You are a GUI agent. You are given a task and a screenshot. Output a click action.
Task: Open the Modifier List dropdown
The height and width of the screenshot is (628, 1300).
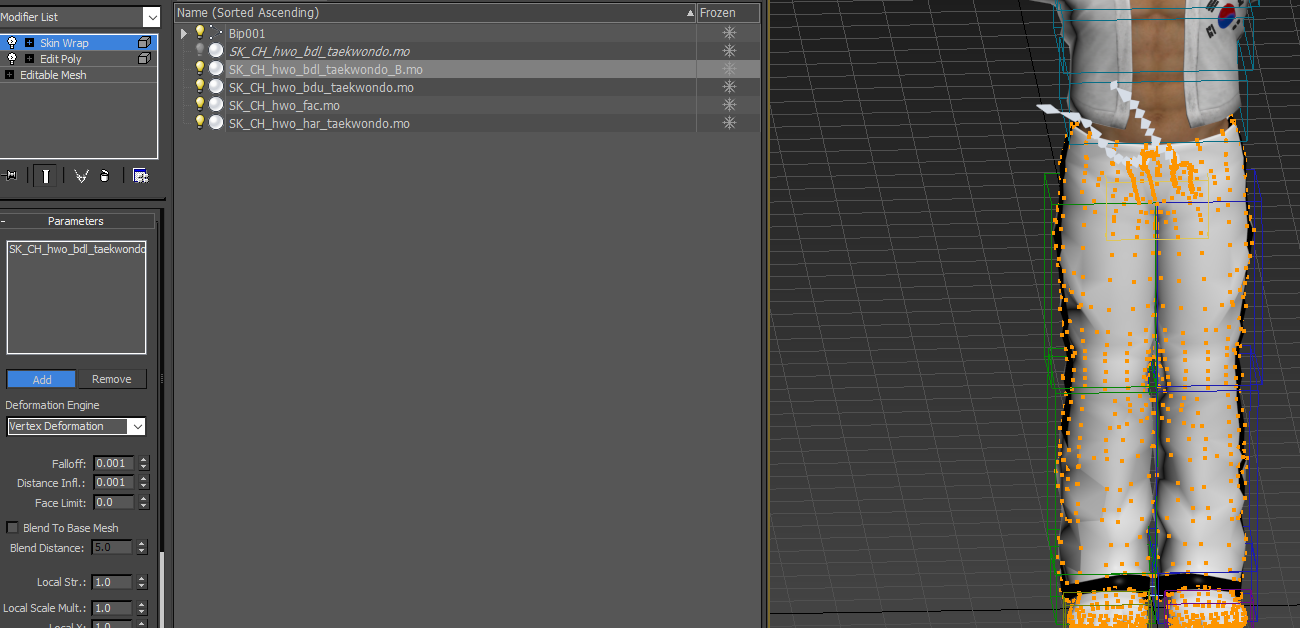151,16
